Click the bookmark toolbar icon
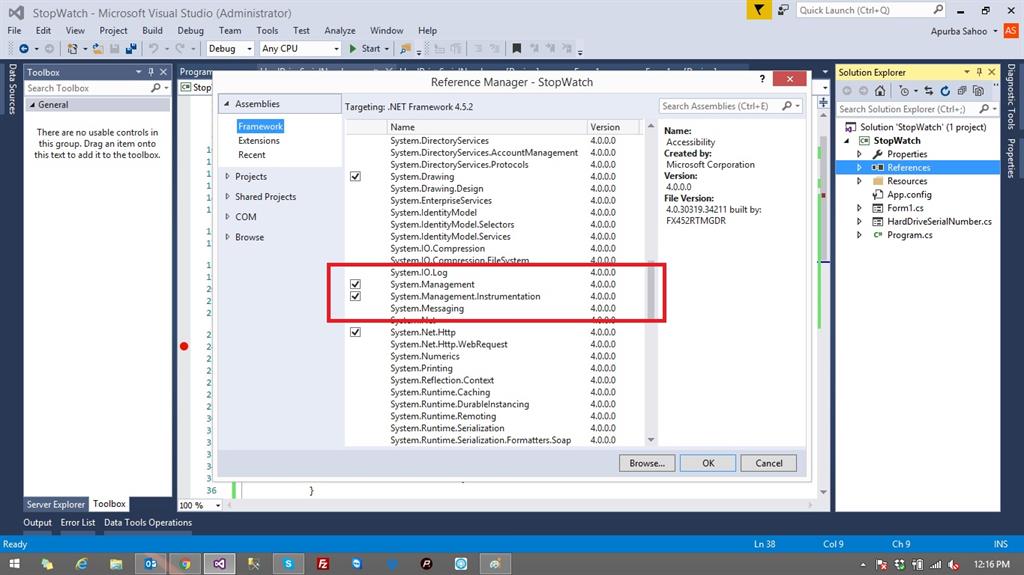The image size is (1024, 575). [517, 48]
